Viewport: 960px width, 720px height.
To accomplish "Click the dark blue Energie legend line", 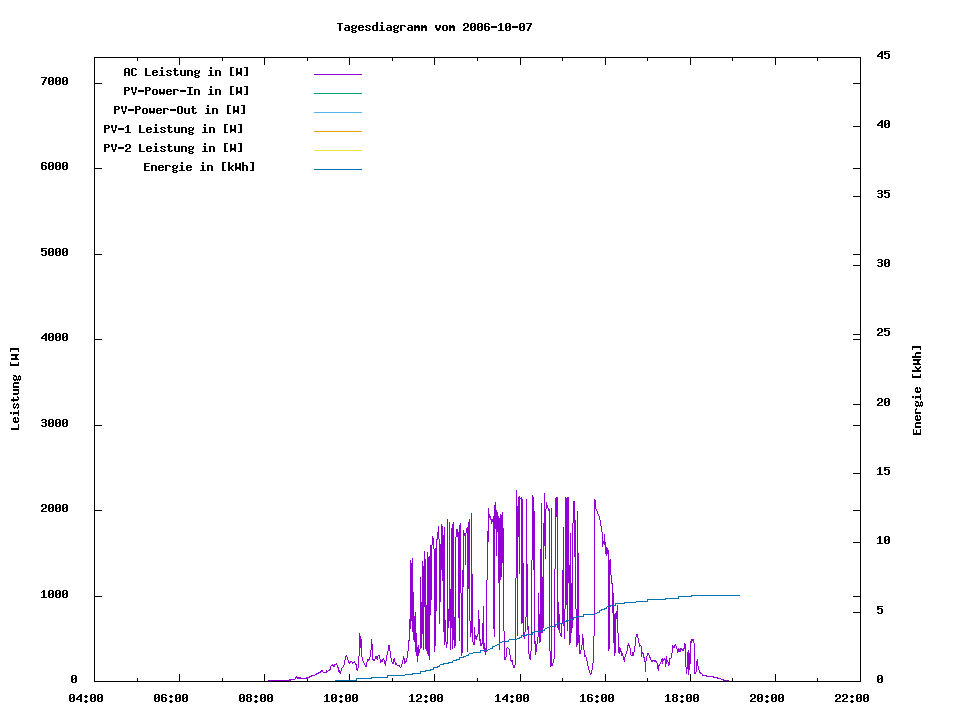I will pos(337,169).
